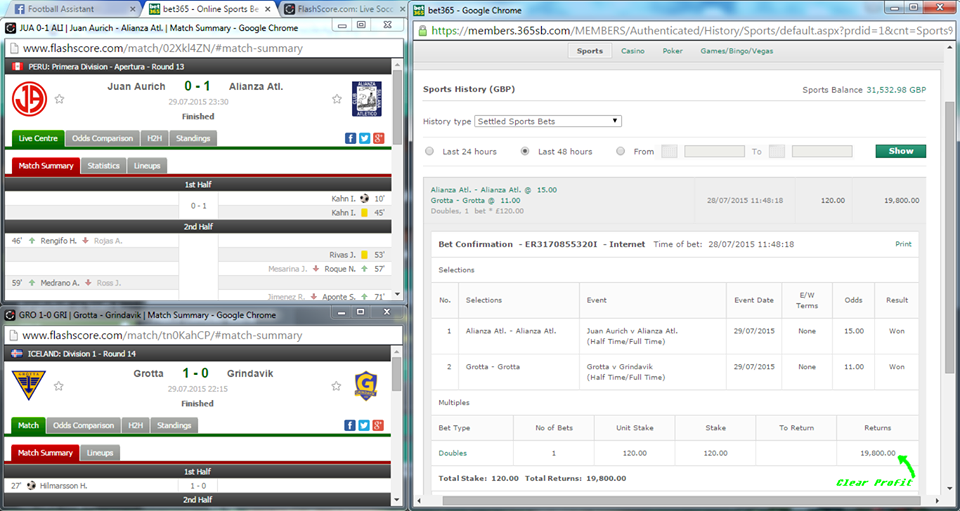960x511 pixels.
Task: Open the Poker tab in bet365 history
Action: click(x=672, y=51)
